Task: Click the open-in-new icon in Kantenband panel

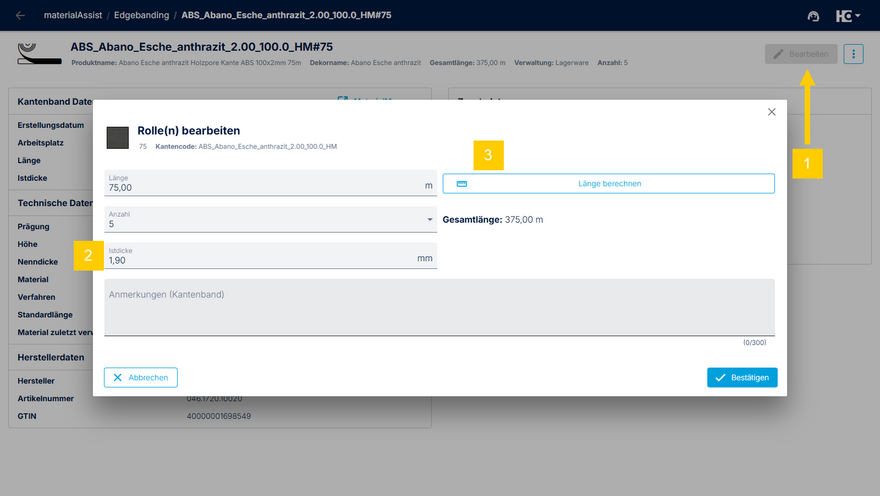Action: pyautogui.click(x=343, y=100)
